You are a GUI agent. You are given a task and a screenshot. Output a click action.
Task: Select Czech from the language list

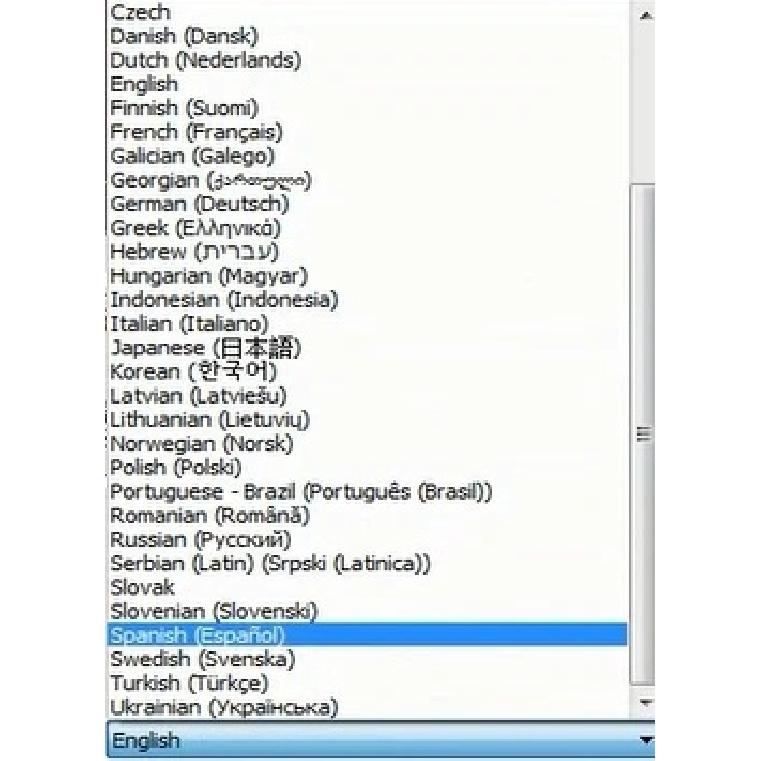[x=367, y=12]
